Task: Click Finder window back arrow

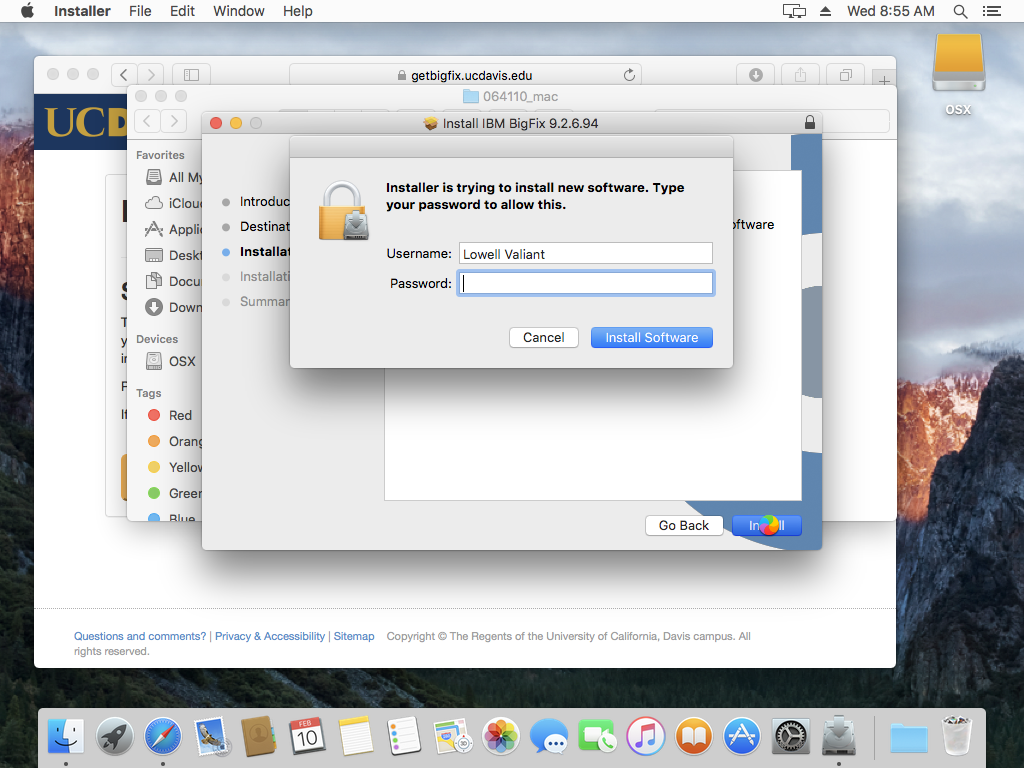Action: tap(147, 121)
